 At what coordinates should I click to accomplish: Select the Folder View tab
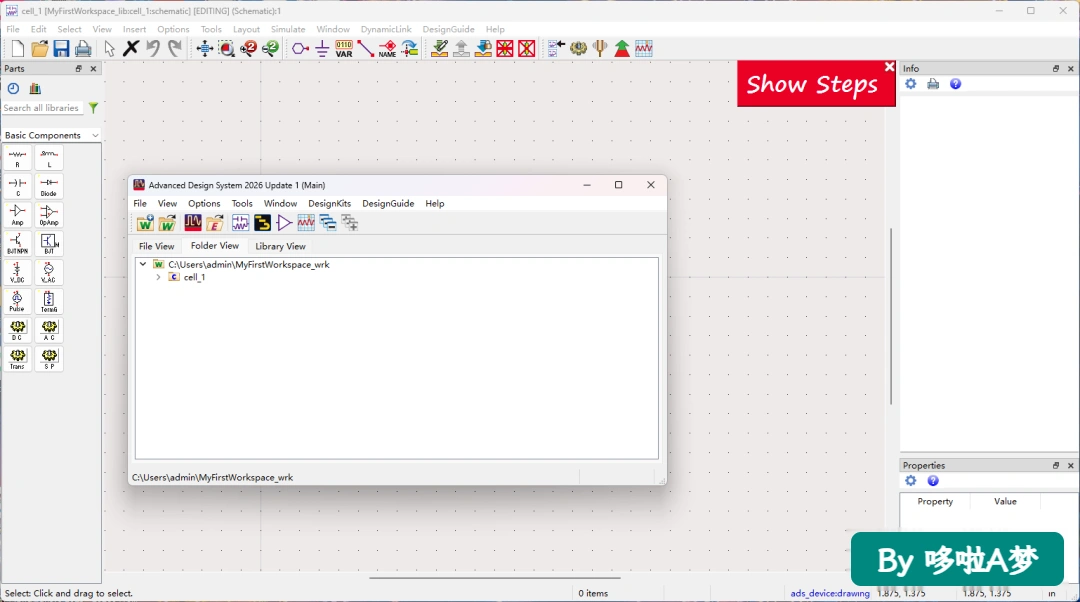(x=215, y=245)
